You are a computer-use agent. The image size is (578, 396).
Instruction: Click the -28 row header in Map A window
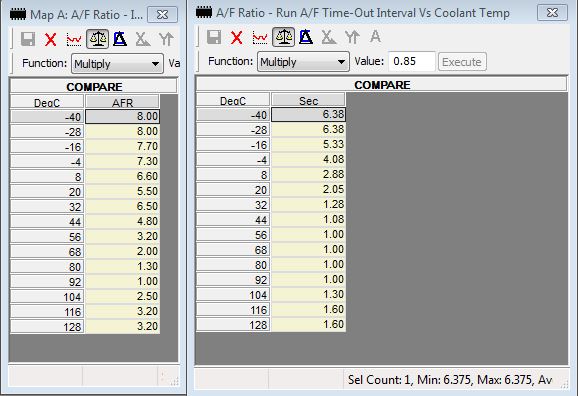(x=47, y=132)
